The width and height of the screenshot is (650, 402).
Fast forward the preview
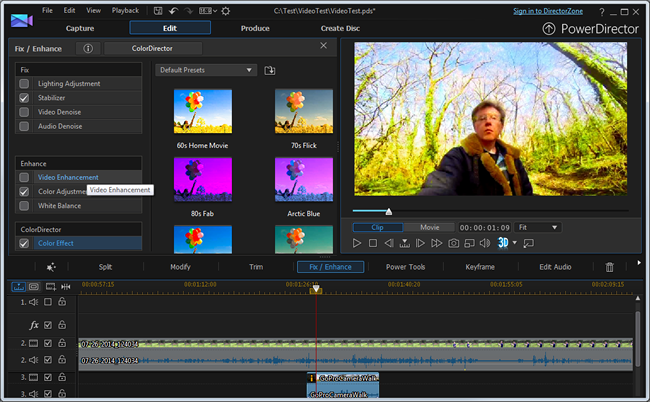click(x=437, y=243)
